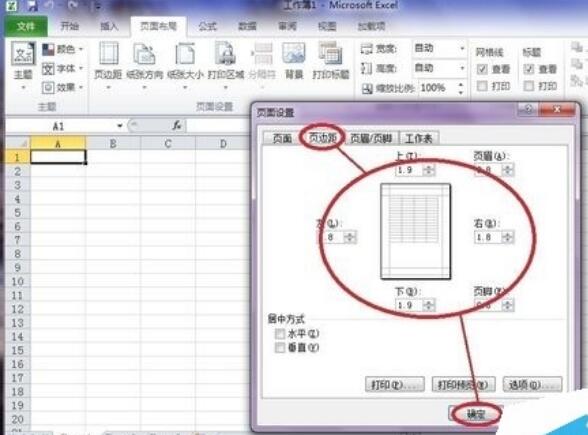Select the 打印区域 print area icon
The image size is (588, 435).
pos(225,61)
